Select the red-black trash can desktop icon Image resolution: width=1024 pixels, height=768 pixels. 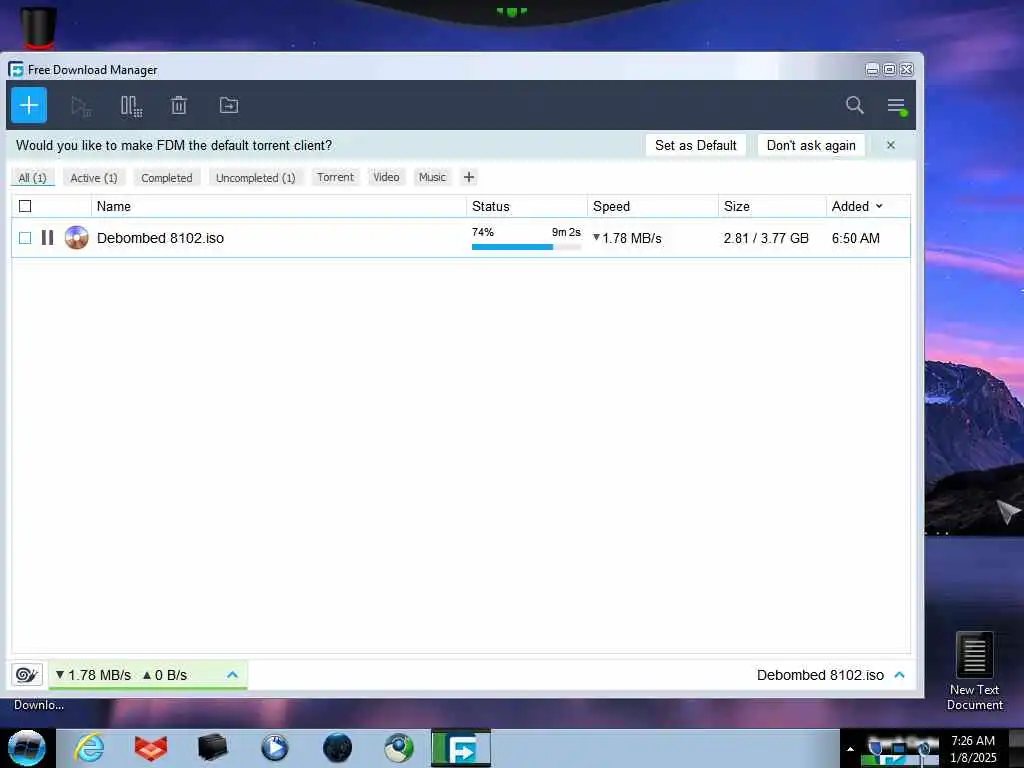pyautogui.click(x=39, y=27)
